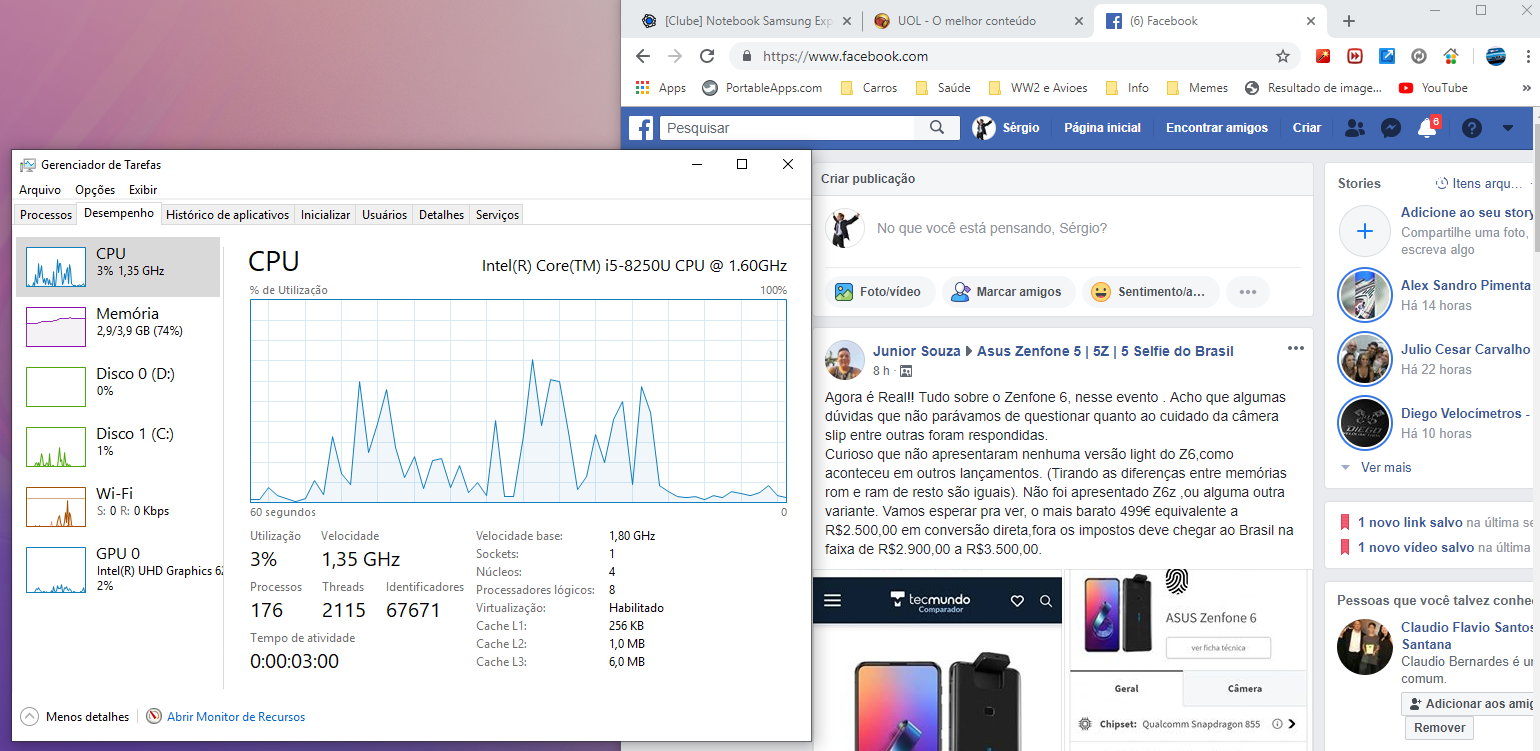The image size is (1540, 751).
Task: Open the Exibir menu in Task Manager
Action: pos(143,190)
